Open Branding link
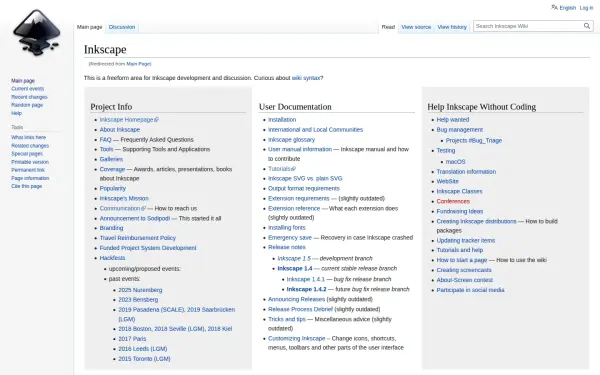600x375 pixels. click(111, 228)
